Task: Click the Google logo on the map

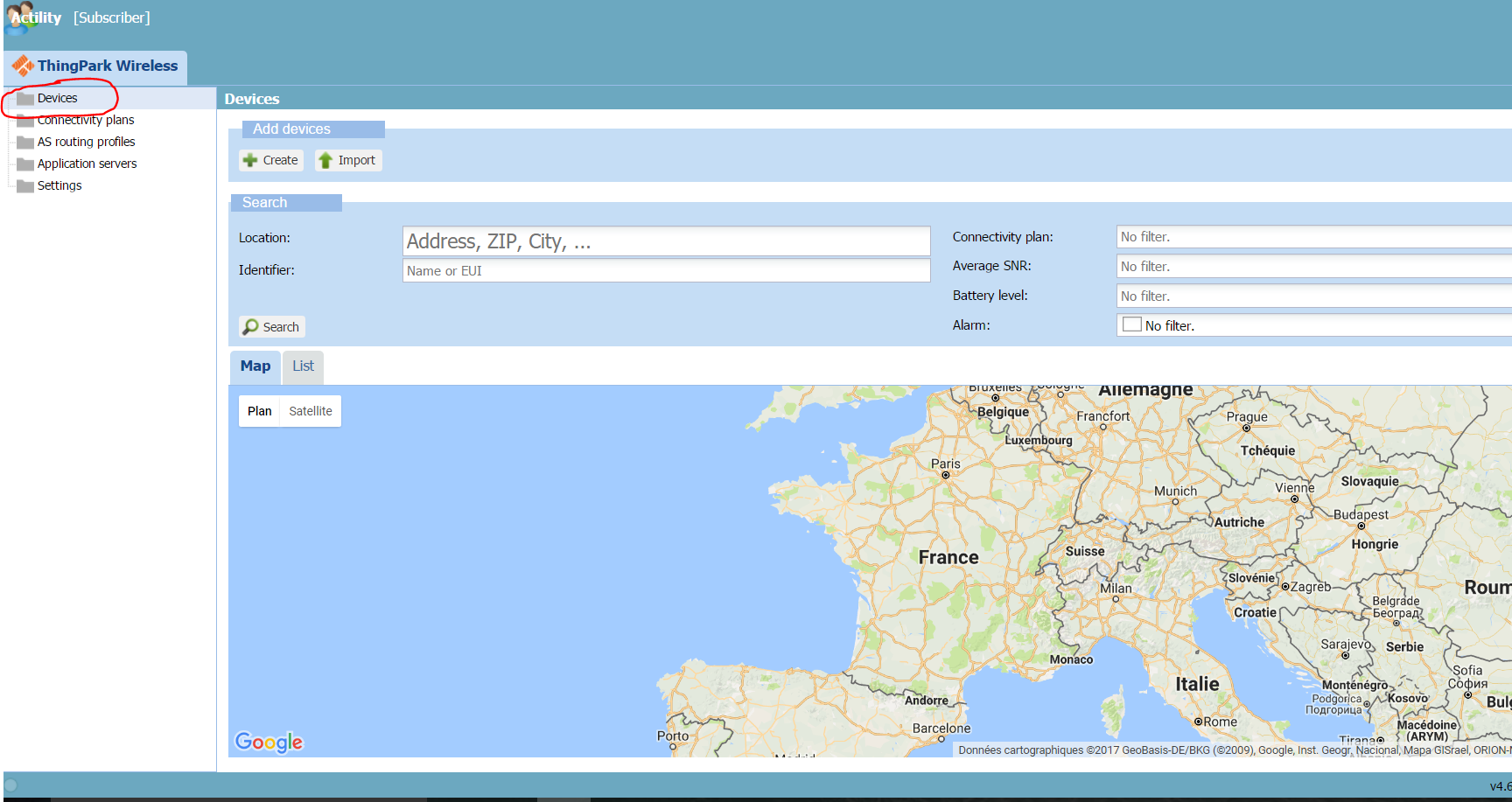Action: pyautogui.click(x=269, y=743)
